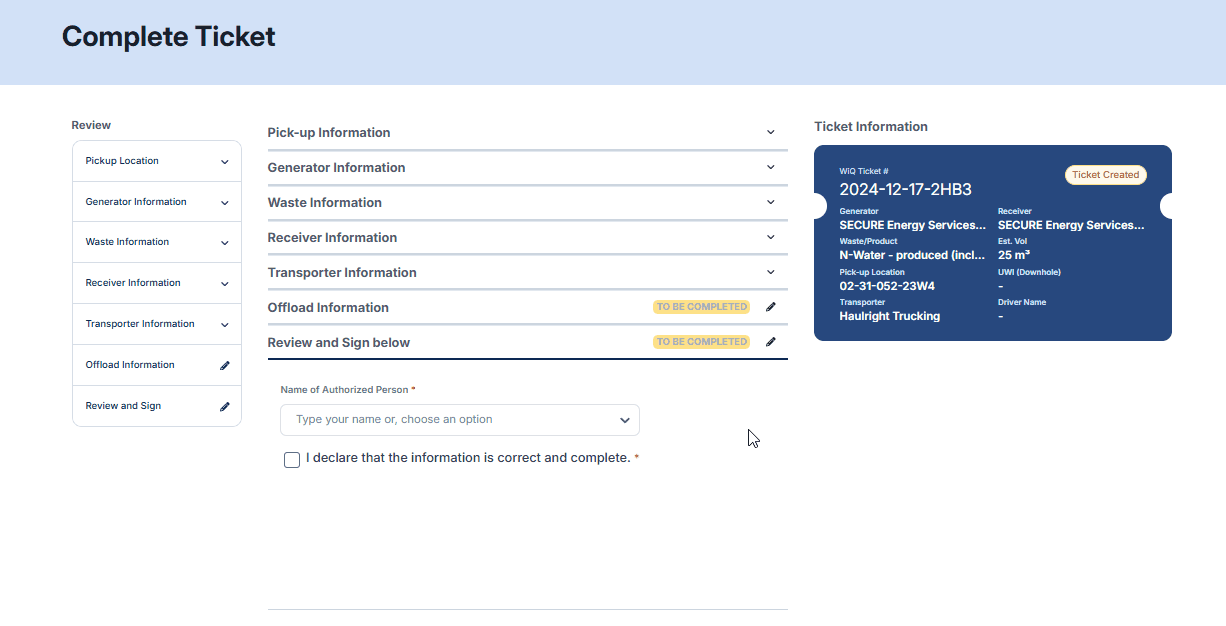Screen dimensions: 1226x626
Task: Click Receiver SECURE Energy Services value on ticket
Action: [x=1071, y=225]
